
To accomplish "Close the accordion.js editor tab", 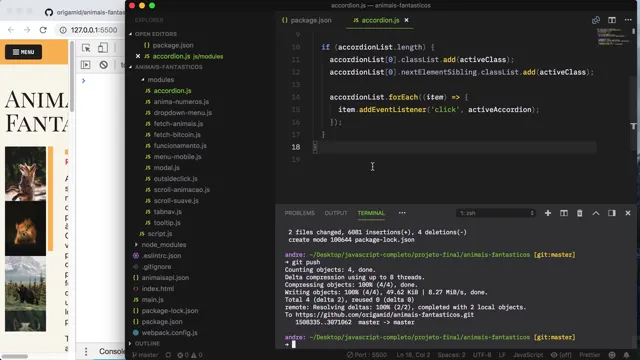I will point(407,20).
